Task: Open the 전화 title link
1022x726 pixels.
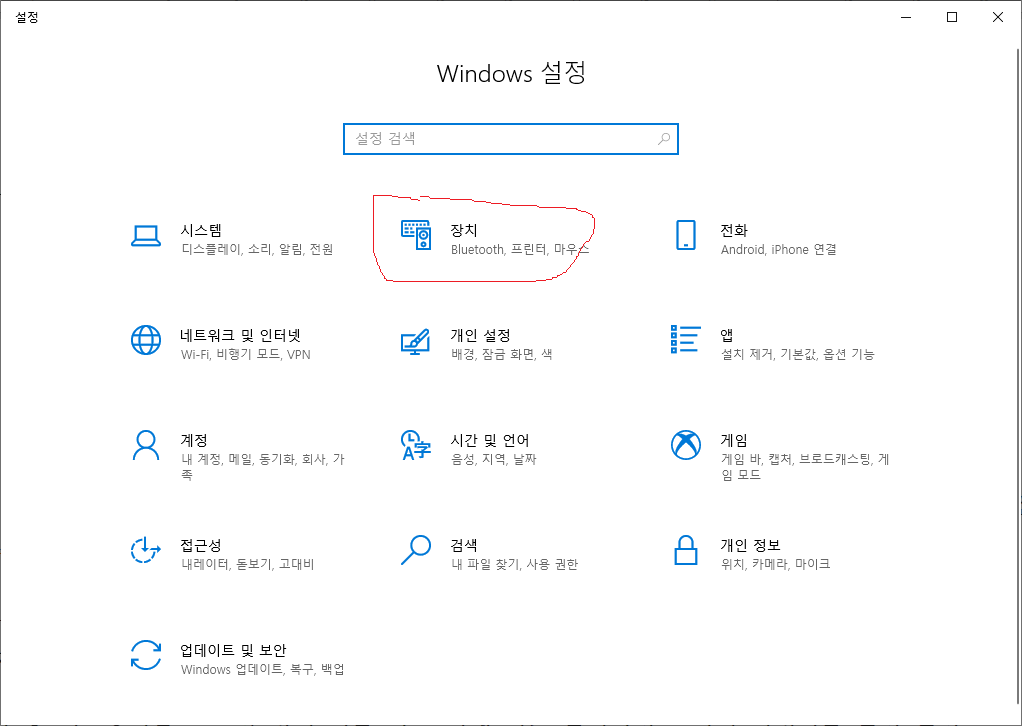Action: [734, 230]
